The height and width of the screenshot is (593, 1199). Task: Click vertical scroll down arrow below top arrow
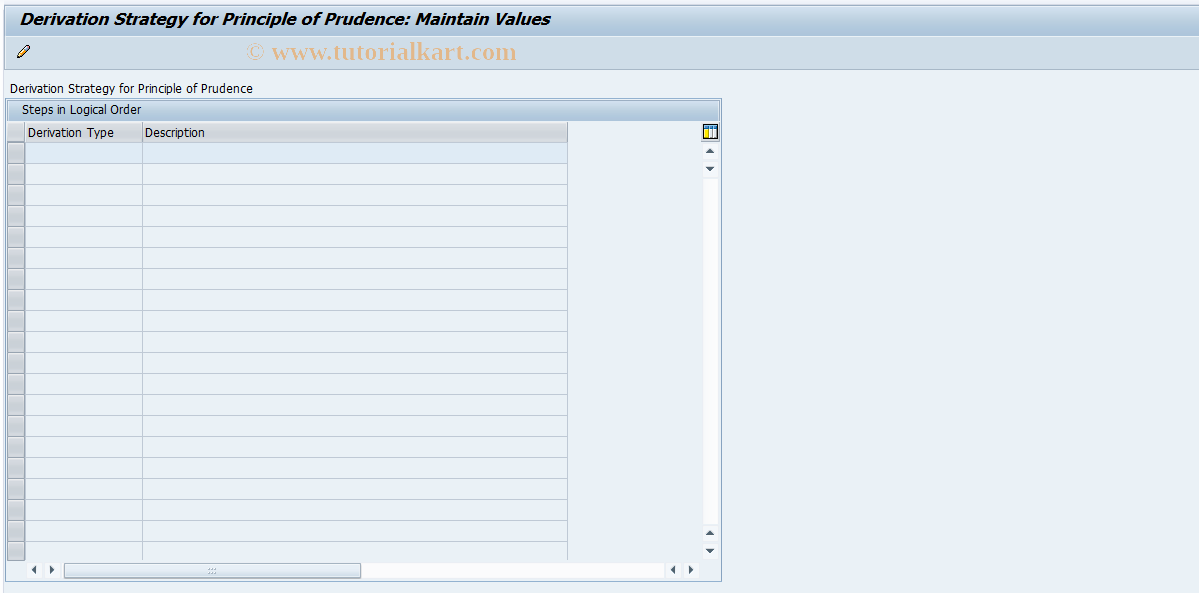(710, 168)
